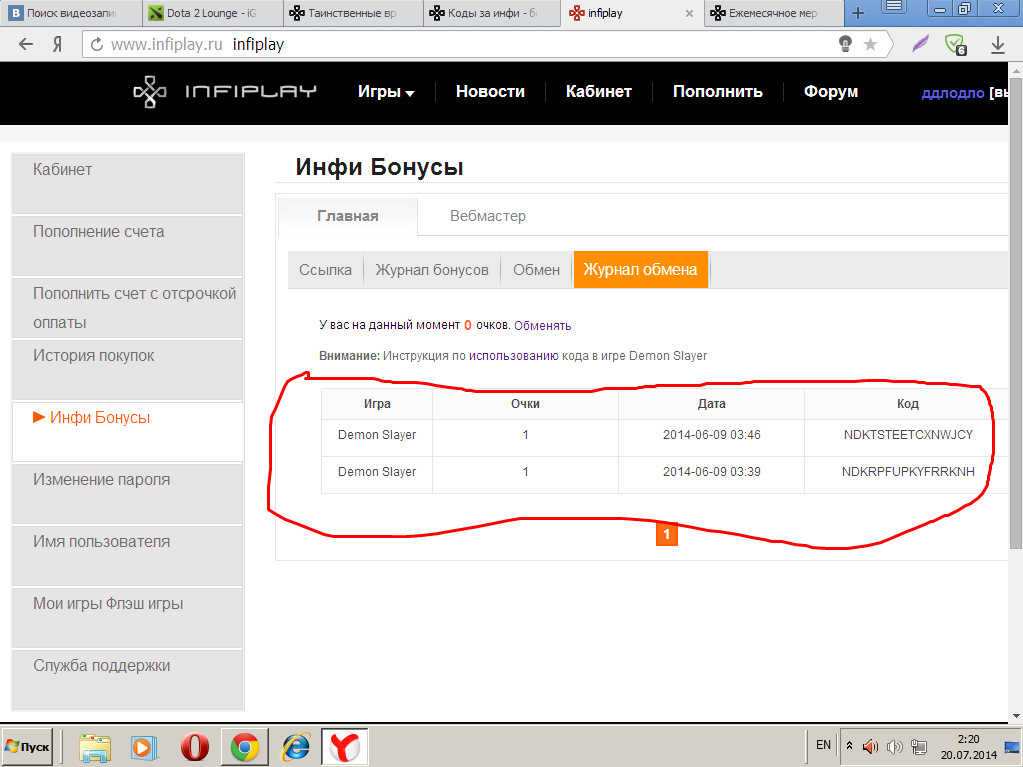
Task: Switch to the 'Таинственные вр' tab
Action: click(352, 13)
